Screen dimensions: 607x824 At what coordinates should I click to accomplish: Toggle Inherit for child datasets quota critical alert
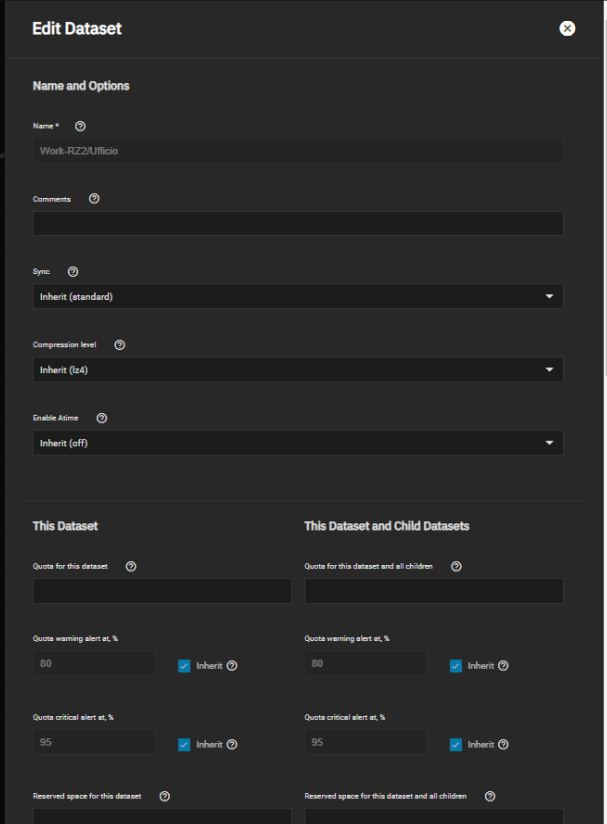(x=456, y=745)
